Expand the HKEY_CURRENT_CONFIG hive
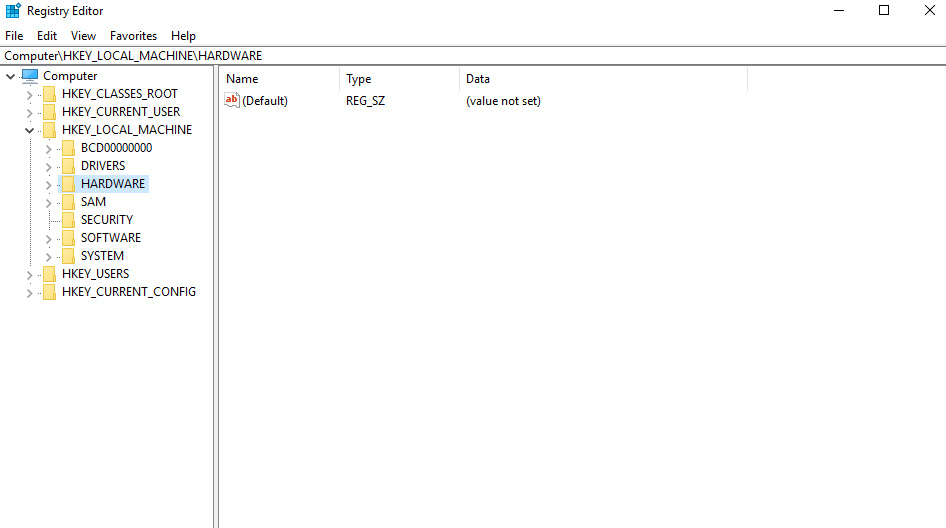Image resolution: width=946 pixels, height=528 pixels. click(x=30, y=293)
